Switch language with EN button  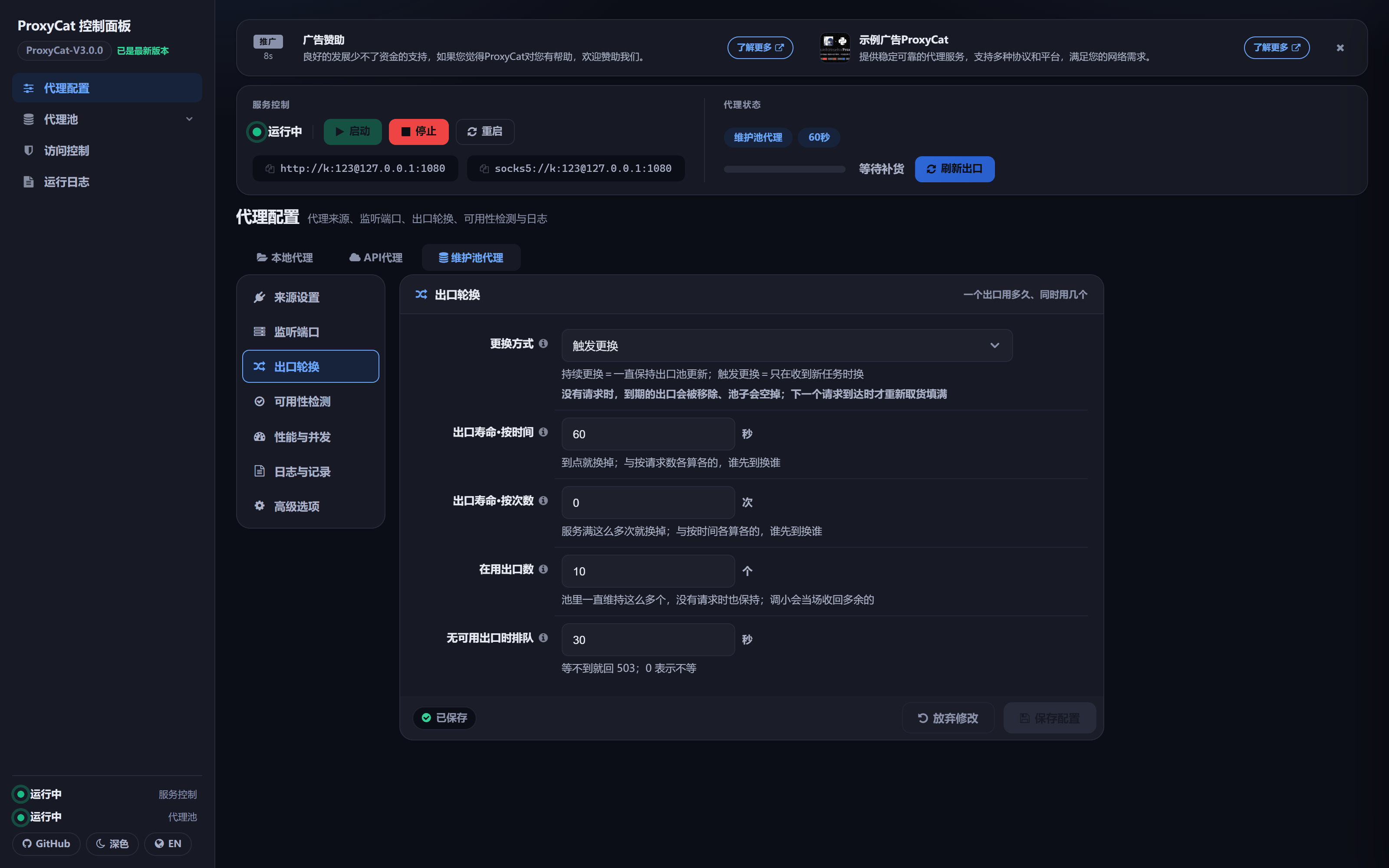[x=168, y=843]
